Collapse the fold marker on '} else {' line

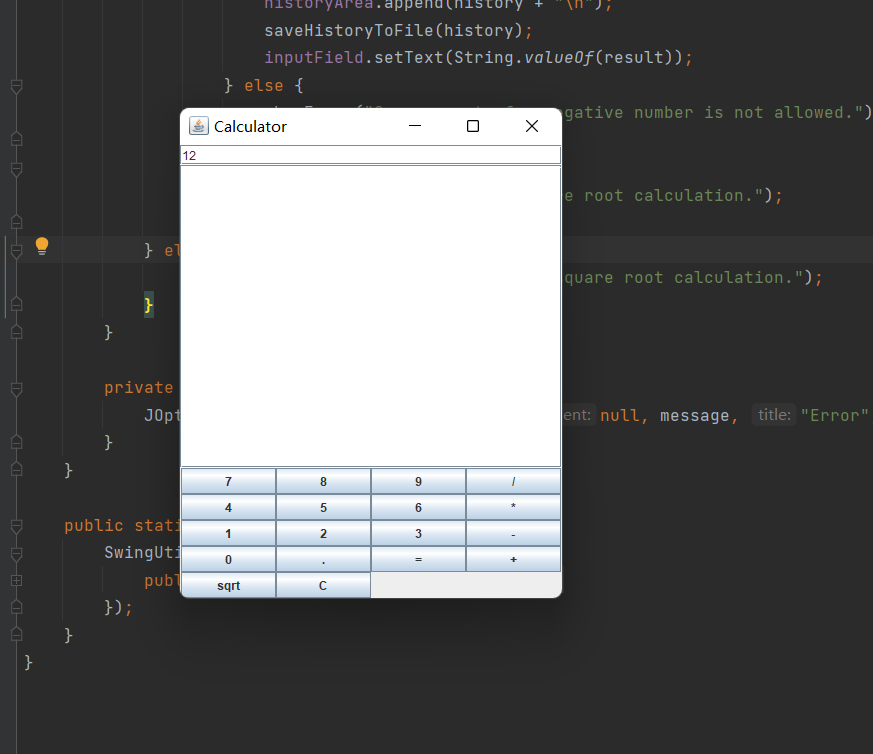[17, 86]
